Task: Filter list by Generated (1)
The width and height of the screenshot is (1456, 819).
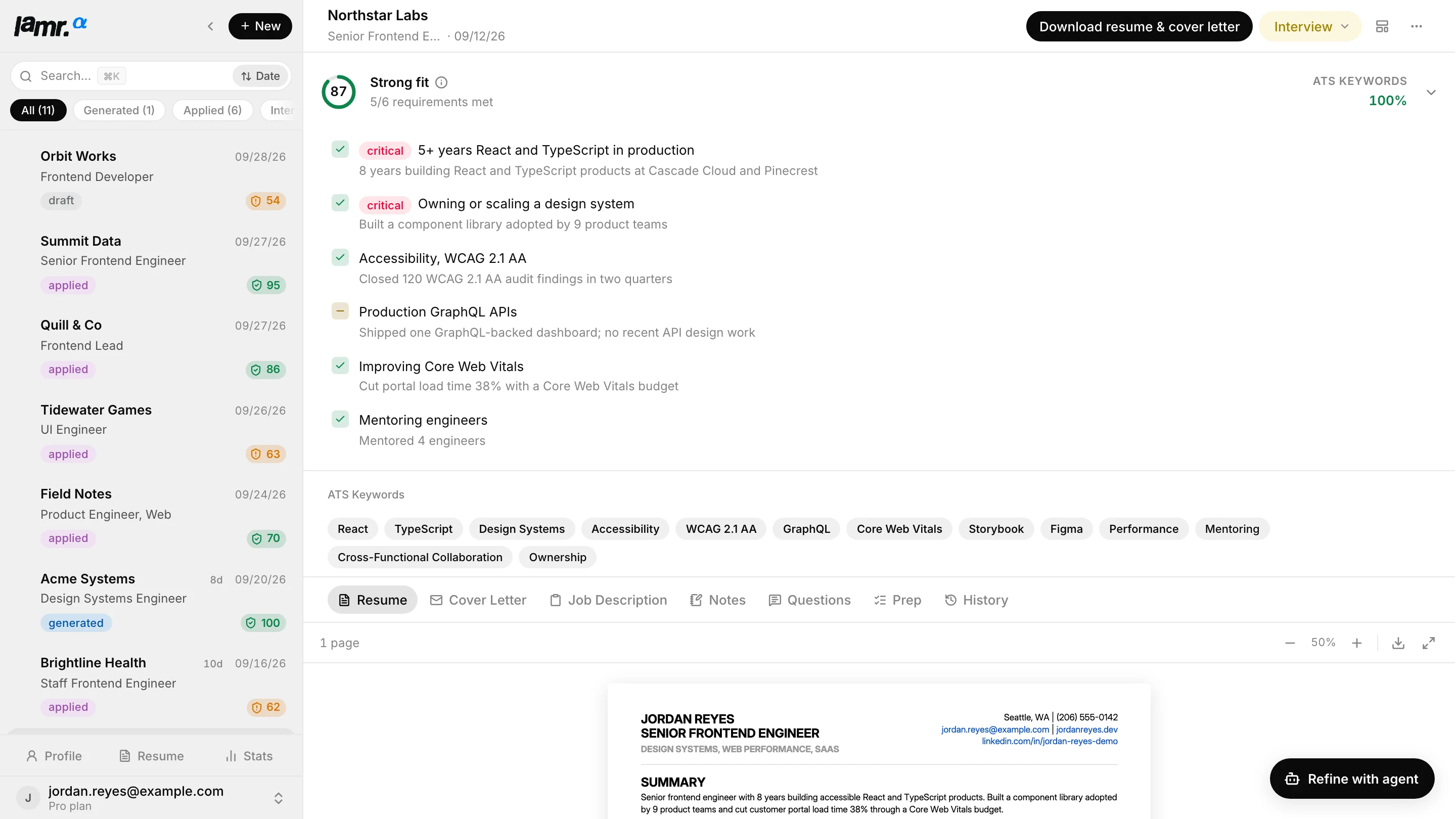Action: 119,110
